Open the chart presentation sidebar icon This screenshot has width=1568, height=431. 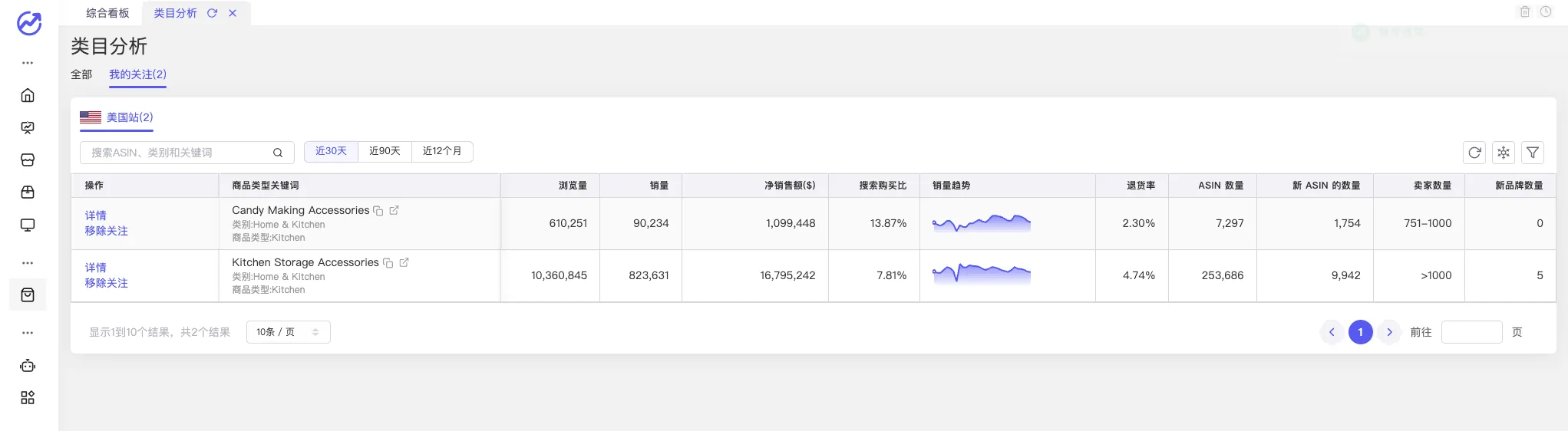28,128
